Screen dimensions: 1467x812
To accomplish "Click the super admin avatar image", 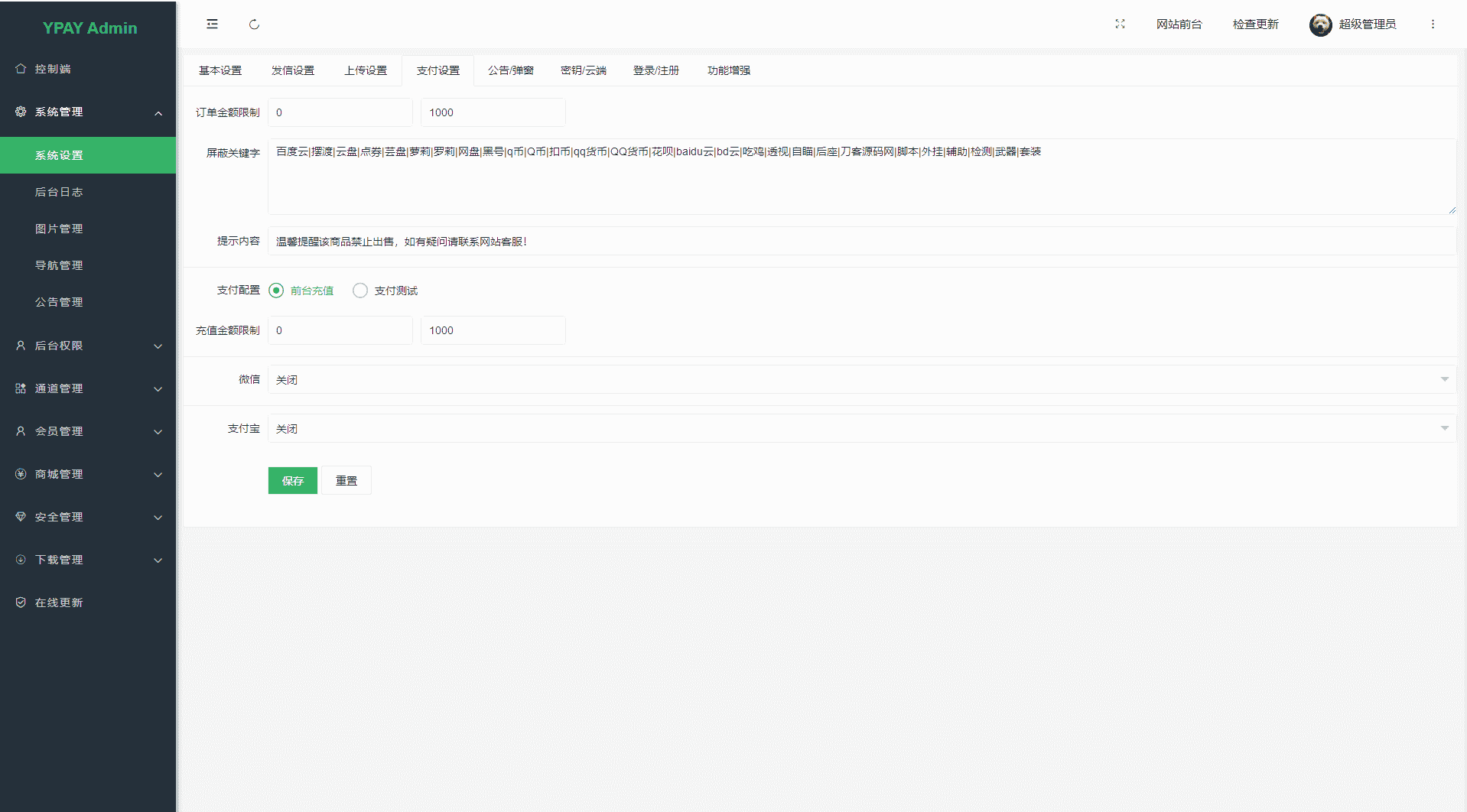I will [1320, 24].
